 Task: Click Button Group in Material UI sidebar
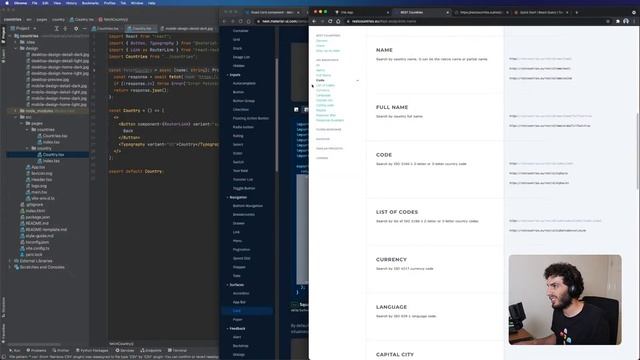click(244, 100)
